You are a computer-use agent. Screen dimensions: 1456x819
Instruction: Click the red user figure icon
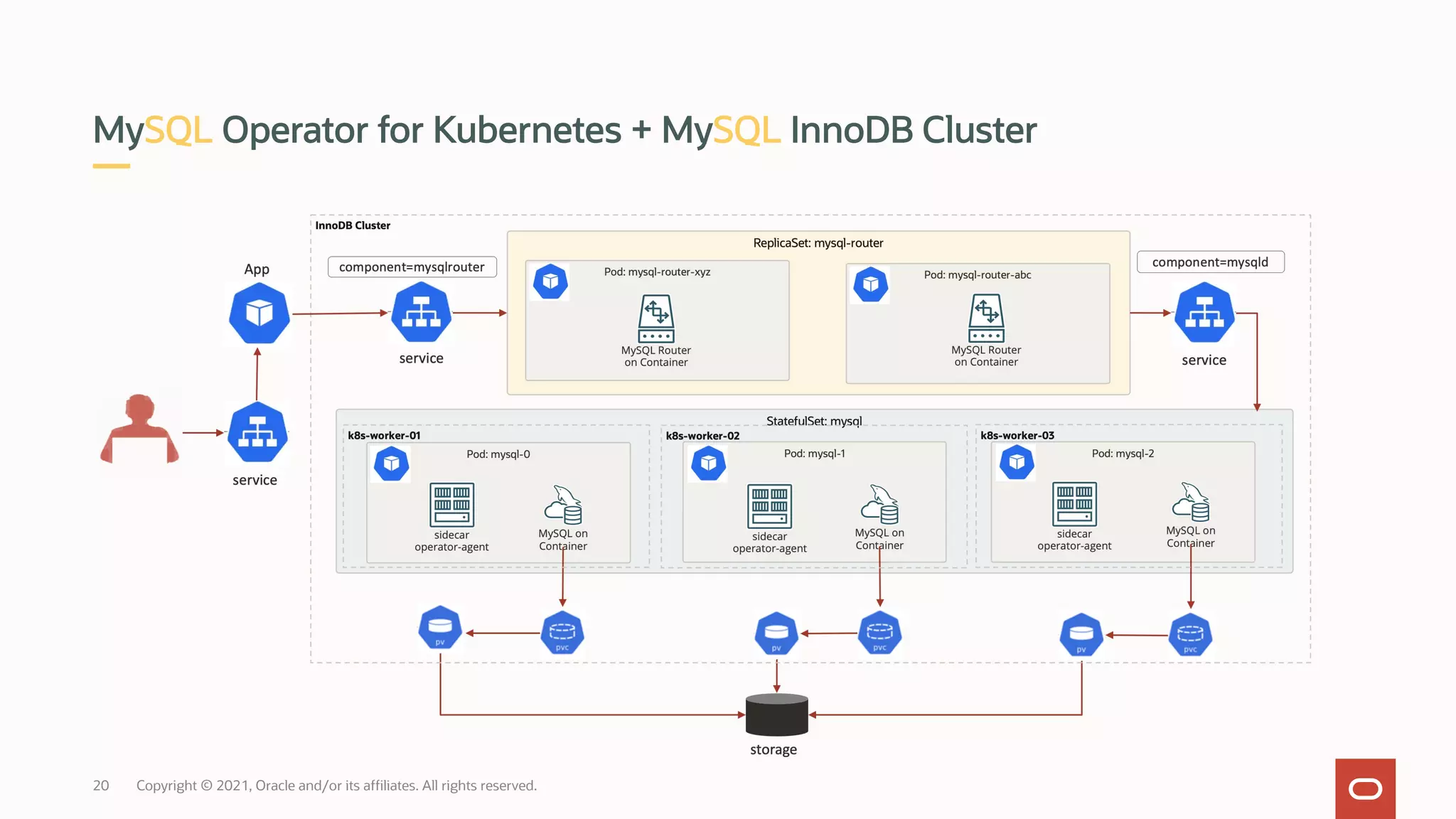139,429
